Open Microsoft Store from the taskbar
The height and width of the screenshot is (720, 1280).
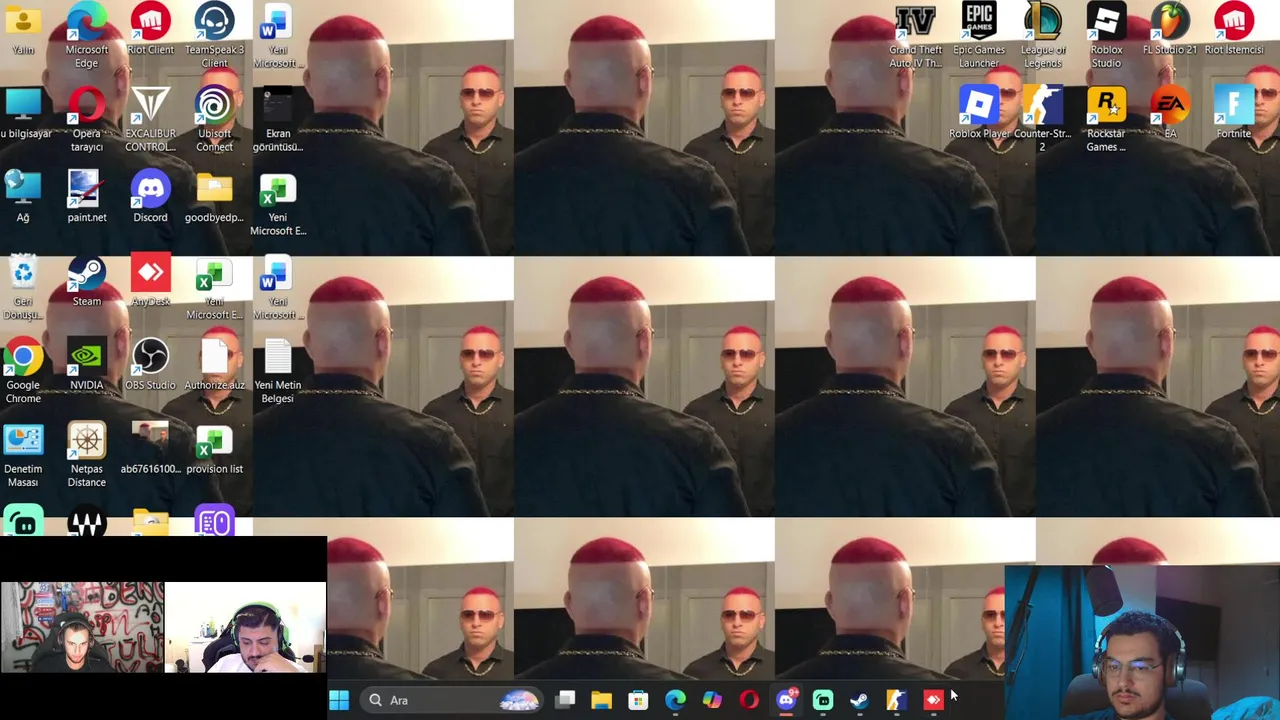click(638, 700)
